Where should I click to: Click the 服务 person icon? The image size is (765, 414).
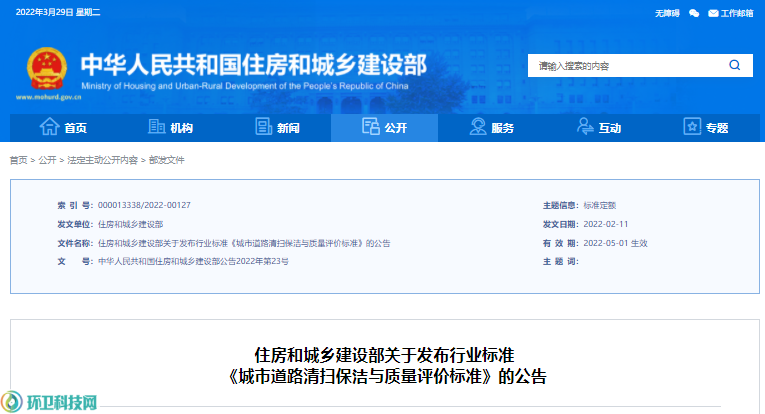478,127
